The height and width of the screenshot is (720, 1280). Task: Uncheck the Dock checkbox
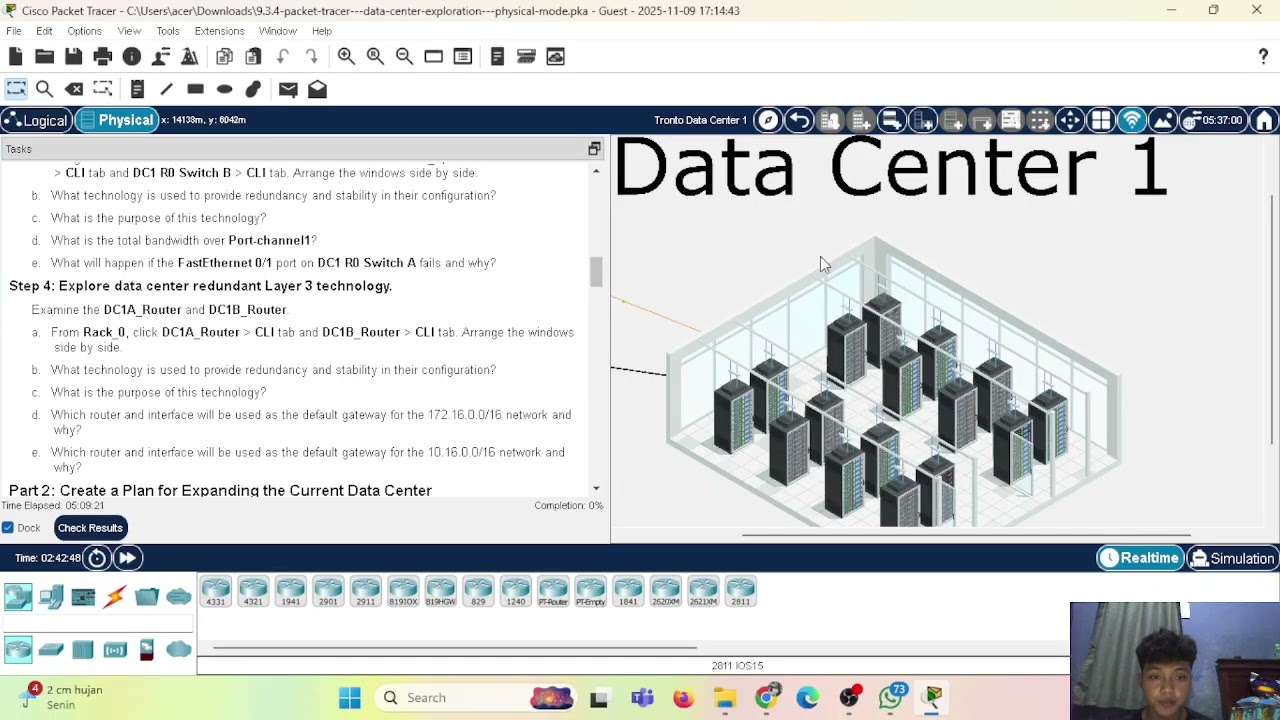pyautogui.click(x=8, y=528)
